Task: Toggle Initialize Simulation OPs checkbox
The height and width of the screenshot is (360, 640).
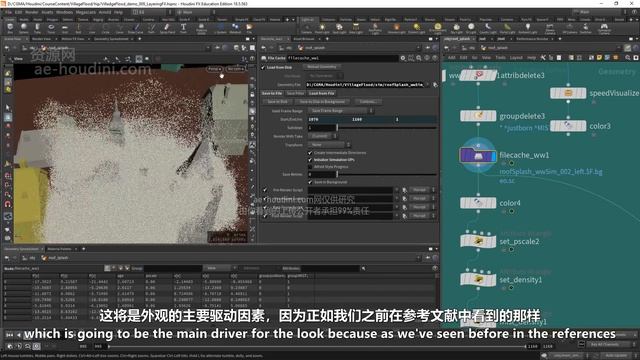Action: click(310, 160)
